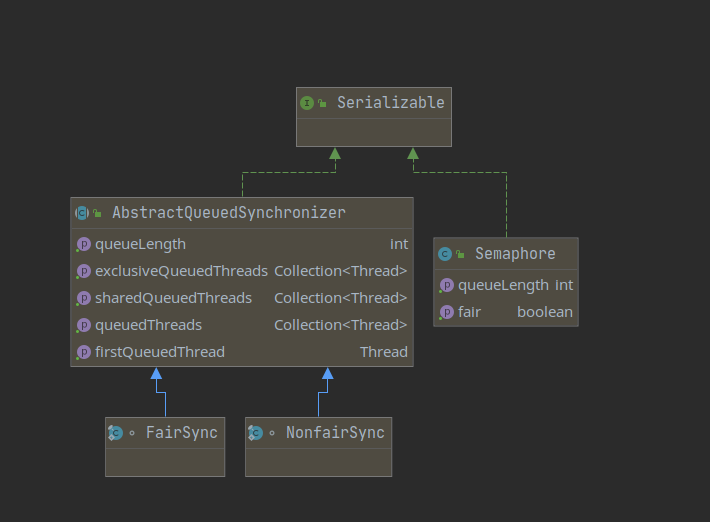Image resolution: width=710 pixels, height=522 pixels.
Task: Click the property icon for exclusiveQueuedThreads
Action: [84, 271]
